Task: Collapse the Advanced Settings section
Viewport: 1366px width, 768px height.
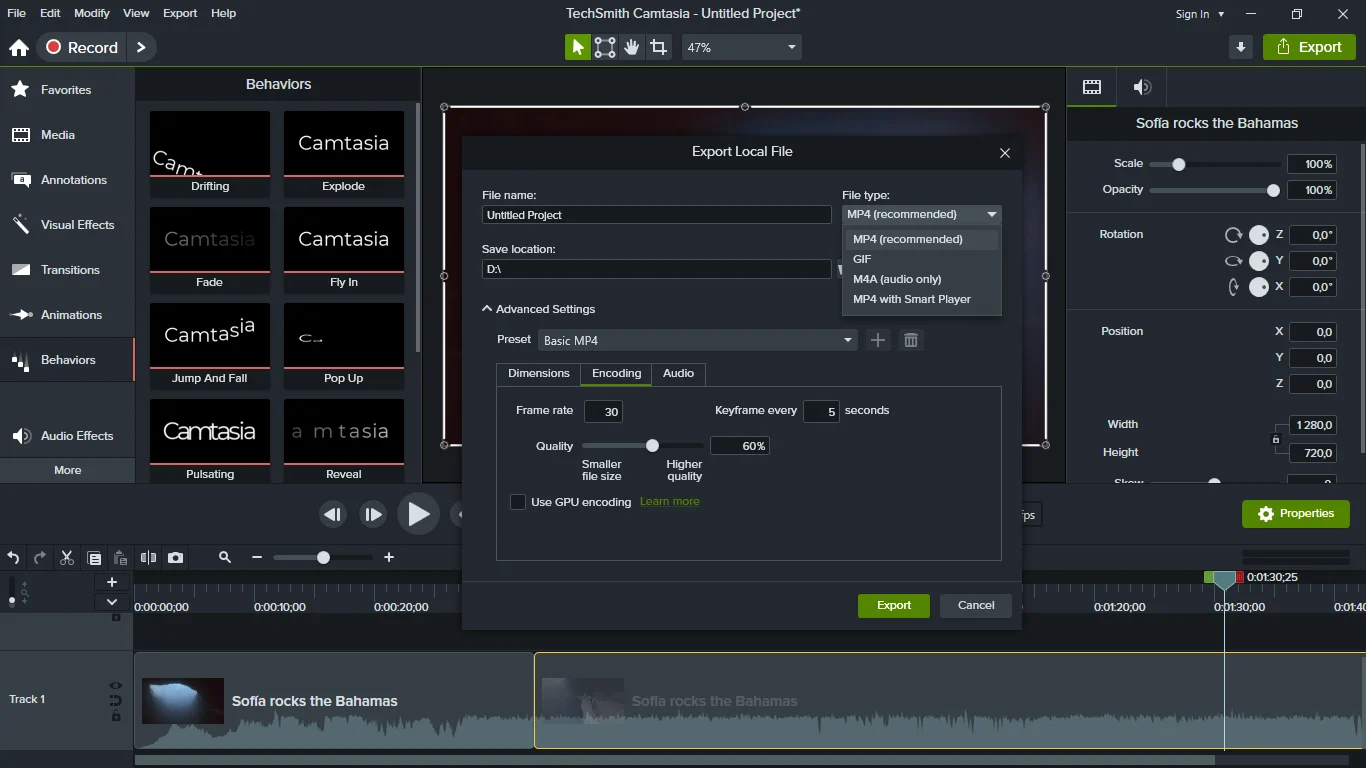Action: click(x=487, y=309)
